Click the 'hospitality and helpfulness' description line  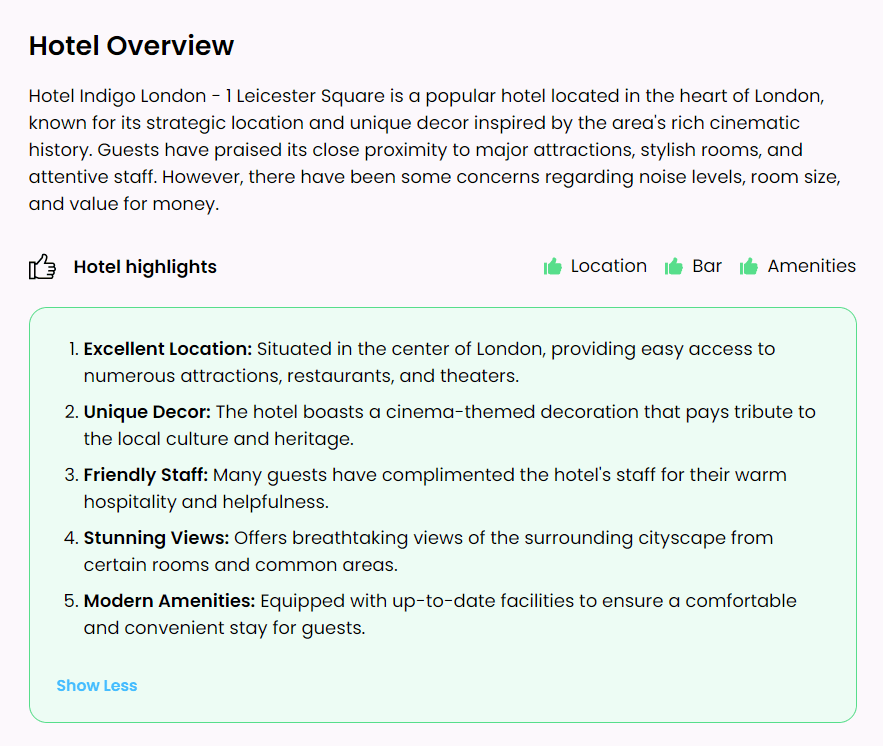(x=206, y=502)
